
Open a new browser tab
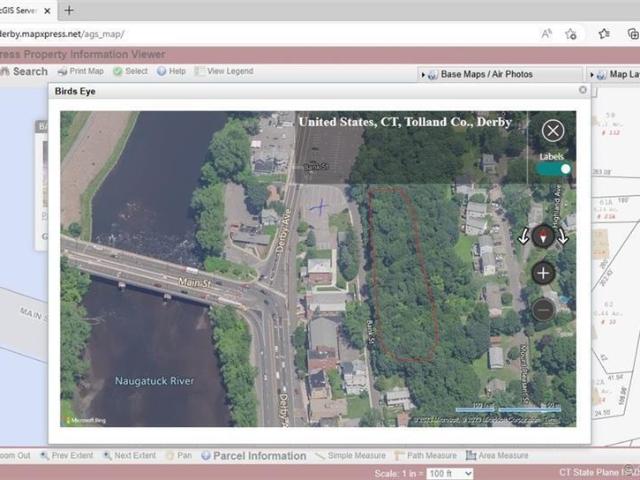[69, 10]
